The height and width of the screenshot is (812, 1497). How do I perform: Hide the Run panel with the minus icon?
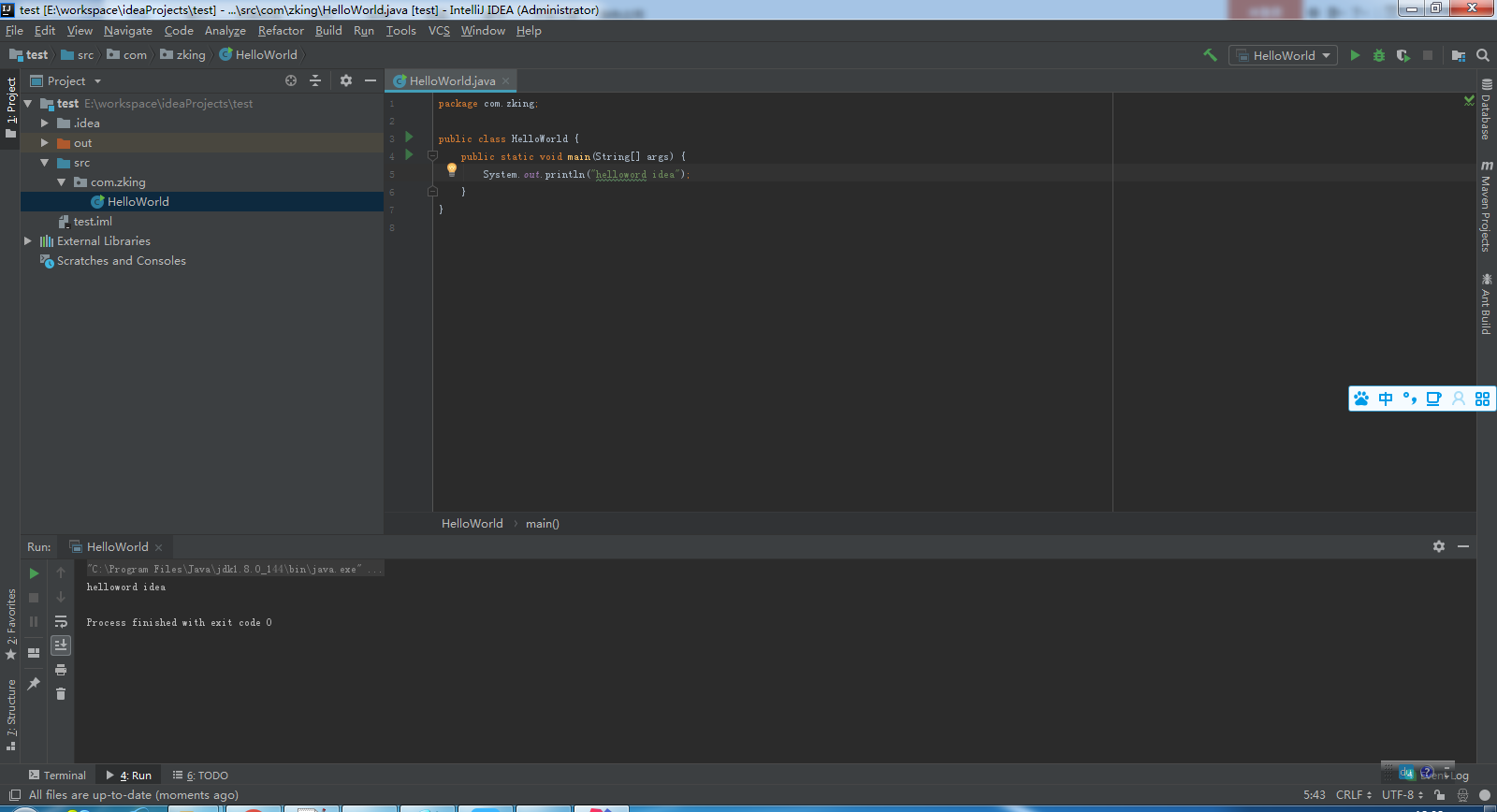click(1463, 546)
